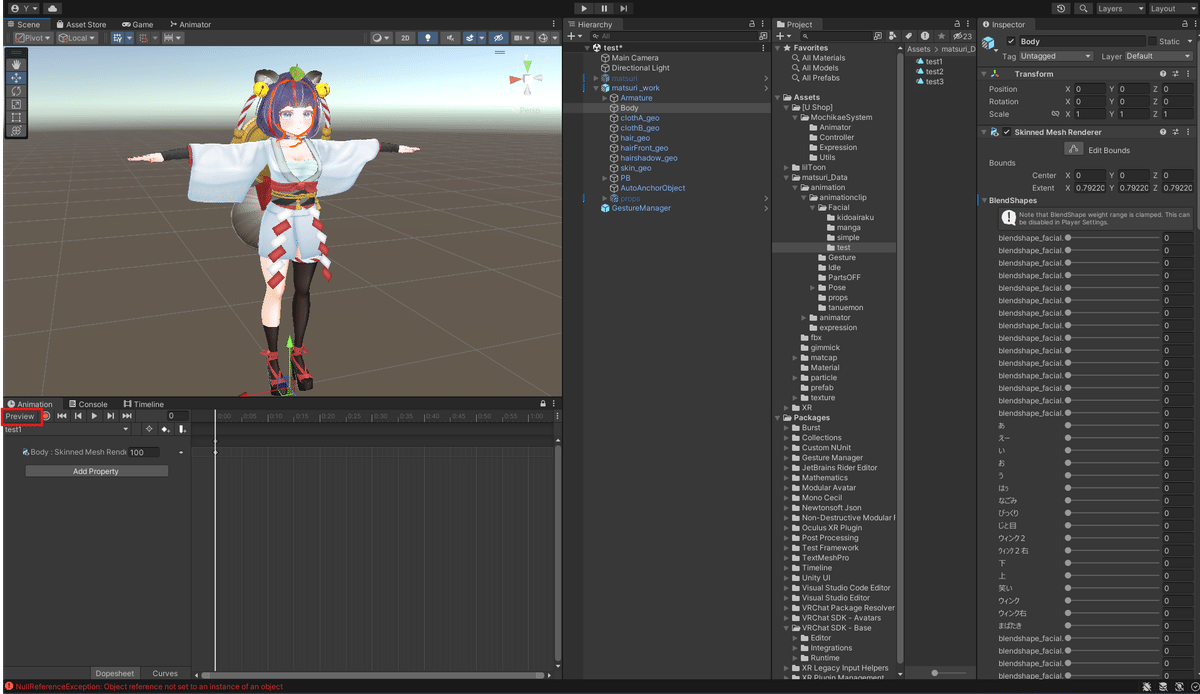Click the editor Pause button

[x=604, y=8]
